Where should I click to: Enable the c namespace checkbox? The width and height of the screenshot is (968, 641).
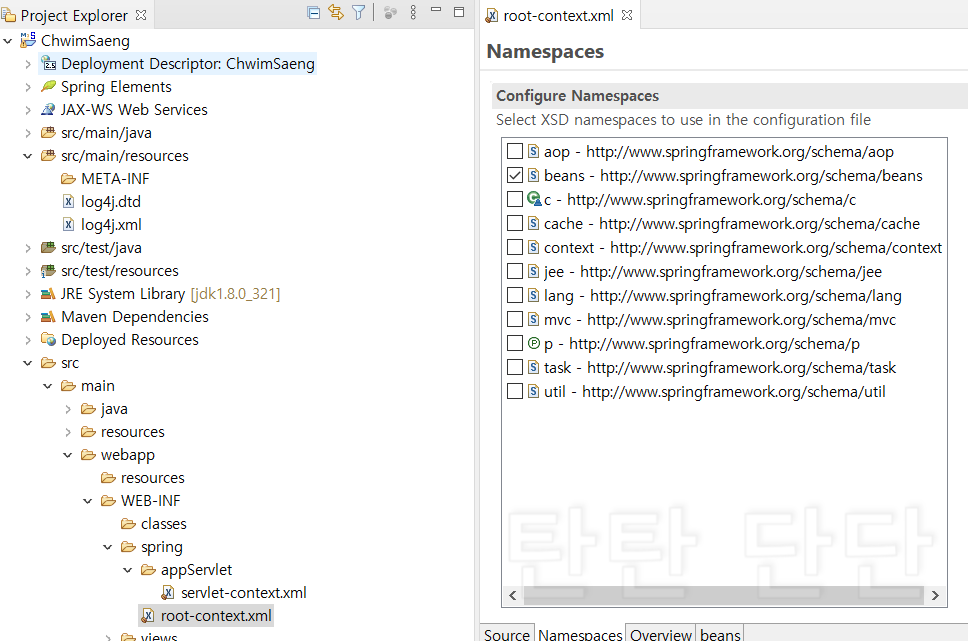tap(515, 199)
